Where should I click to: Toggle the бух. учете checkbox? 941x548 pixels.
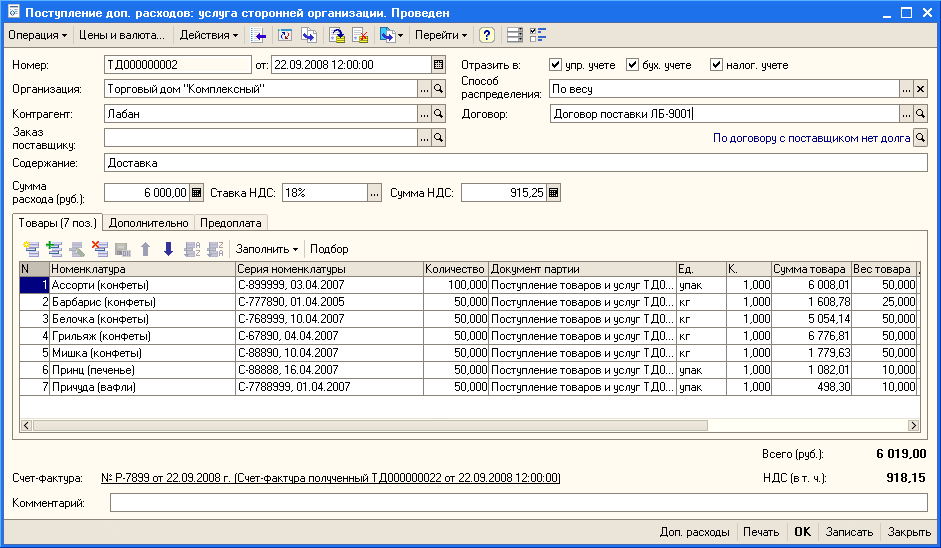pos(632,65)
